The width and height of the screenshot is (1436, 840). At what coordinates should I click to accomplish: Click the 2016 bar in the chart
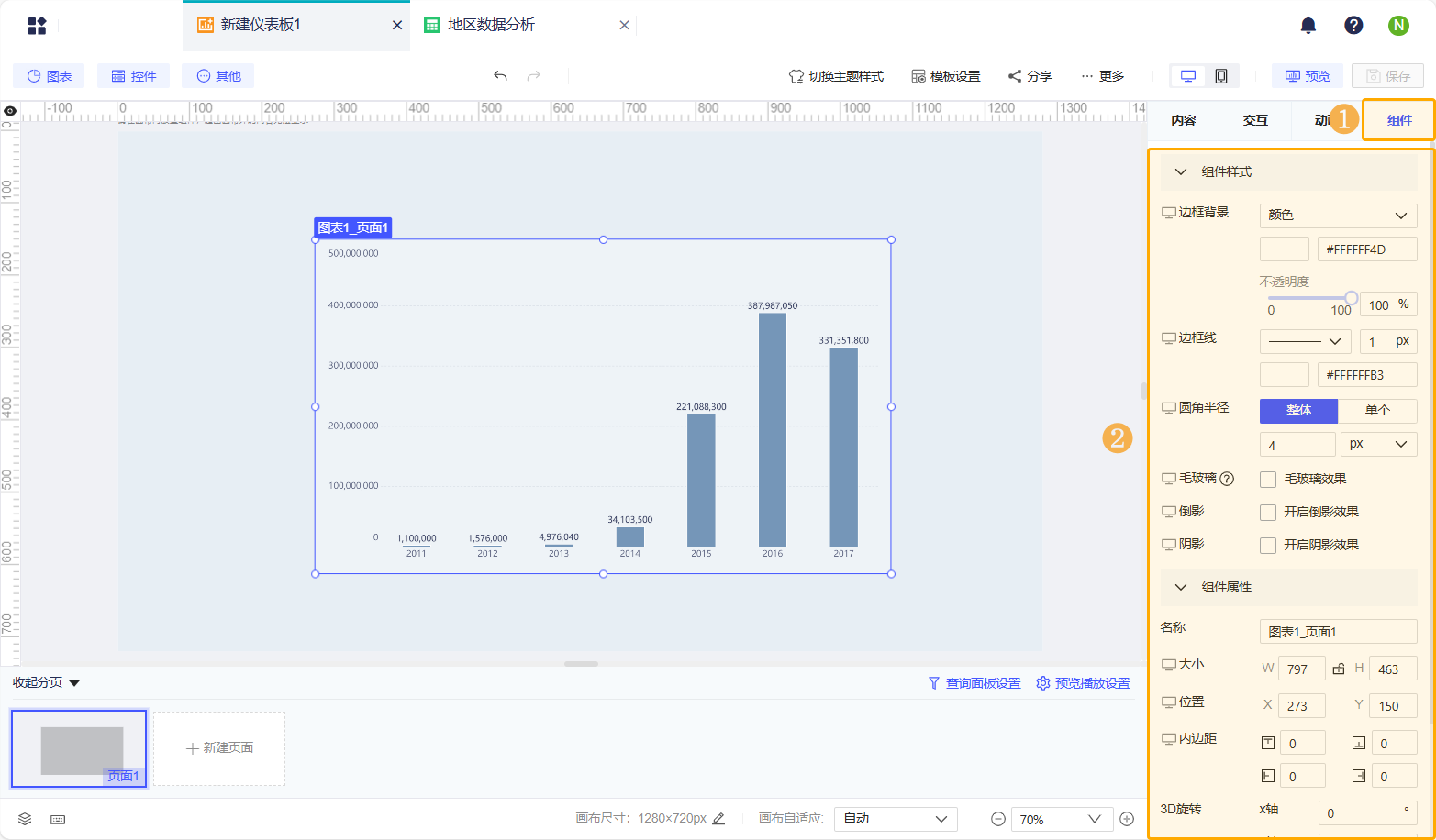point(773,430)
